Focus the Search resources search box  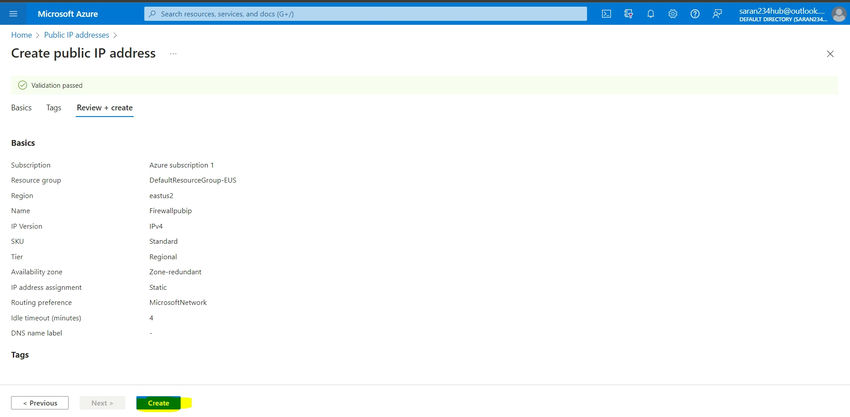pyautogui.click(x=365, y=14)
